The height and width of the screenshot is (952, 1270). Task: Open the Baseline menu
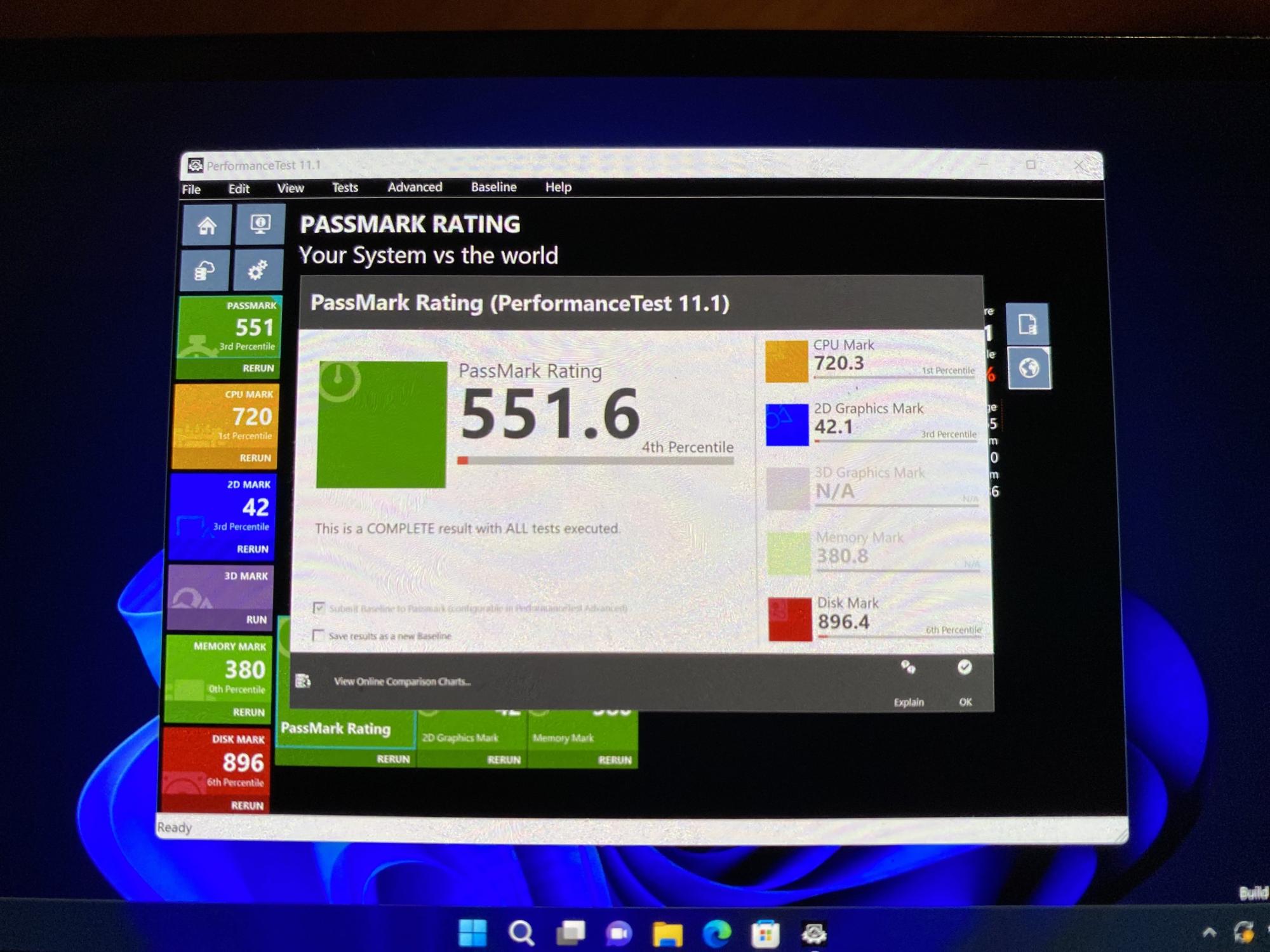tap(493, 187)
